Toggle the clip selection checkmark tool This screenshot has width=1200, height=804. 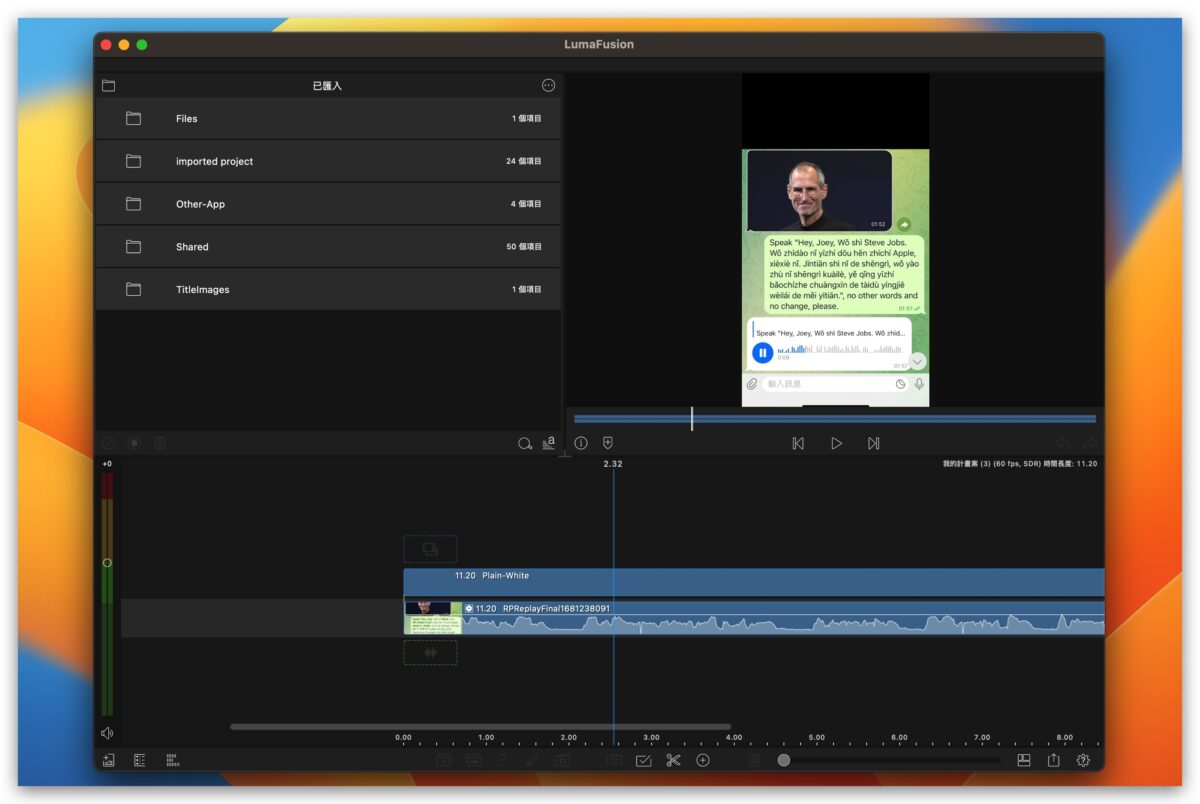[x=643, y=760]
